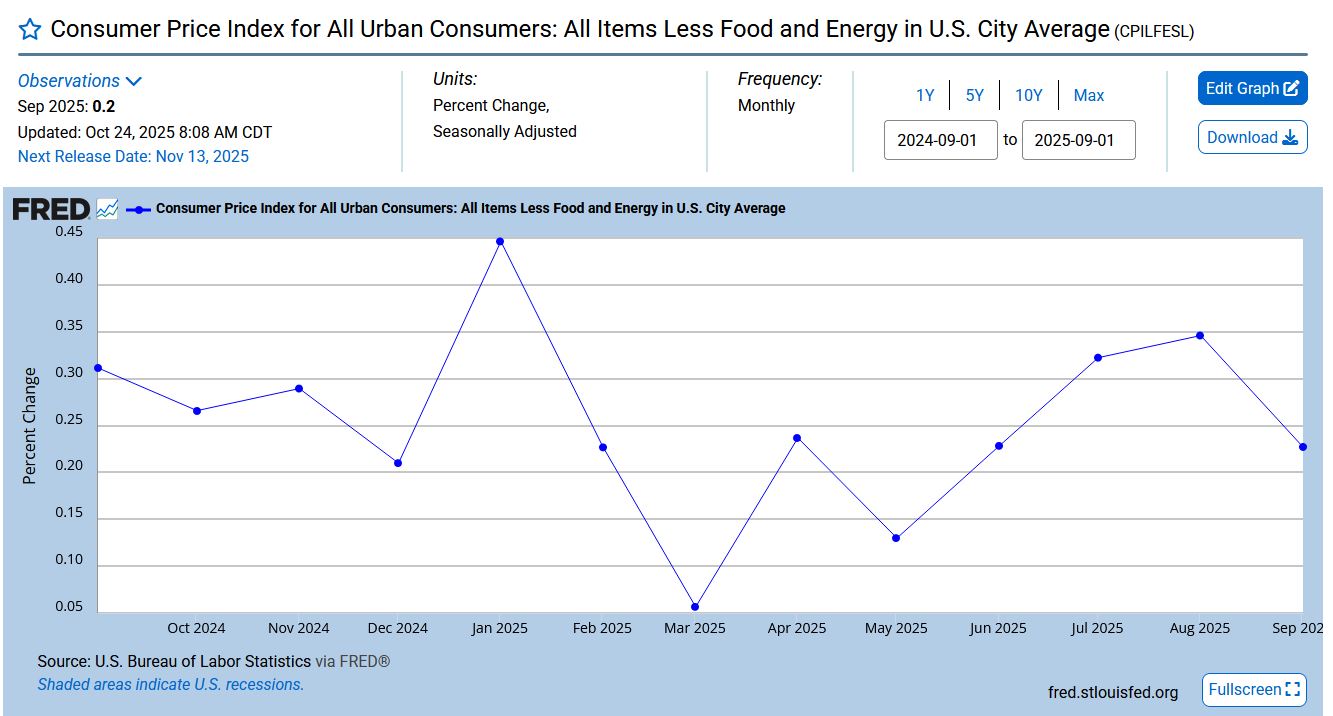Screen dimensions: 1333x716
Task: Open the Next Release Date link
Action: pyautogui.click(x=133, y=156)
